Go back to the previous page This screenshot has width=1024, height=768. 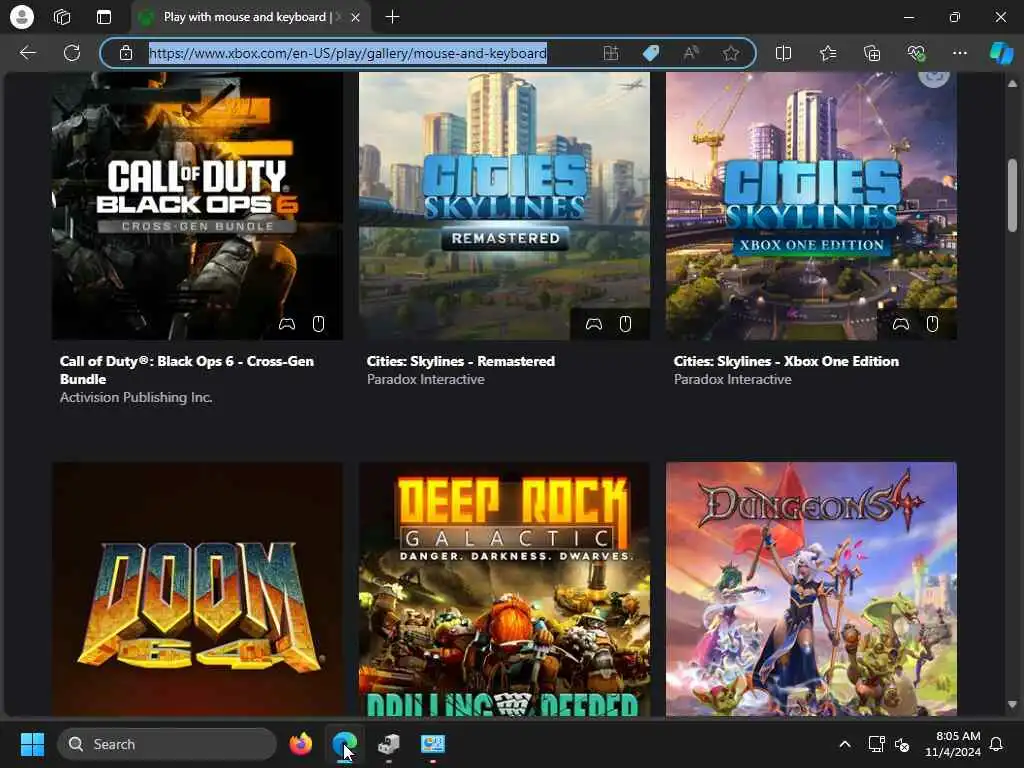[x=27, y=53]
